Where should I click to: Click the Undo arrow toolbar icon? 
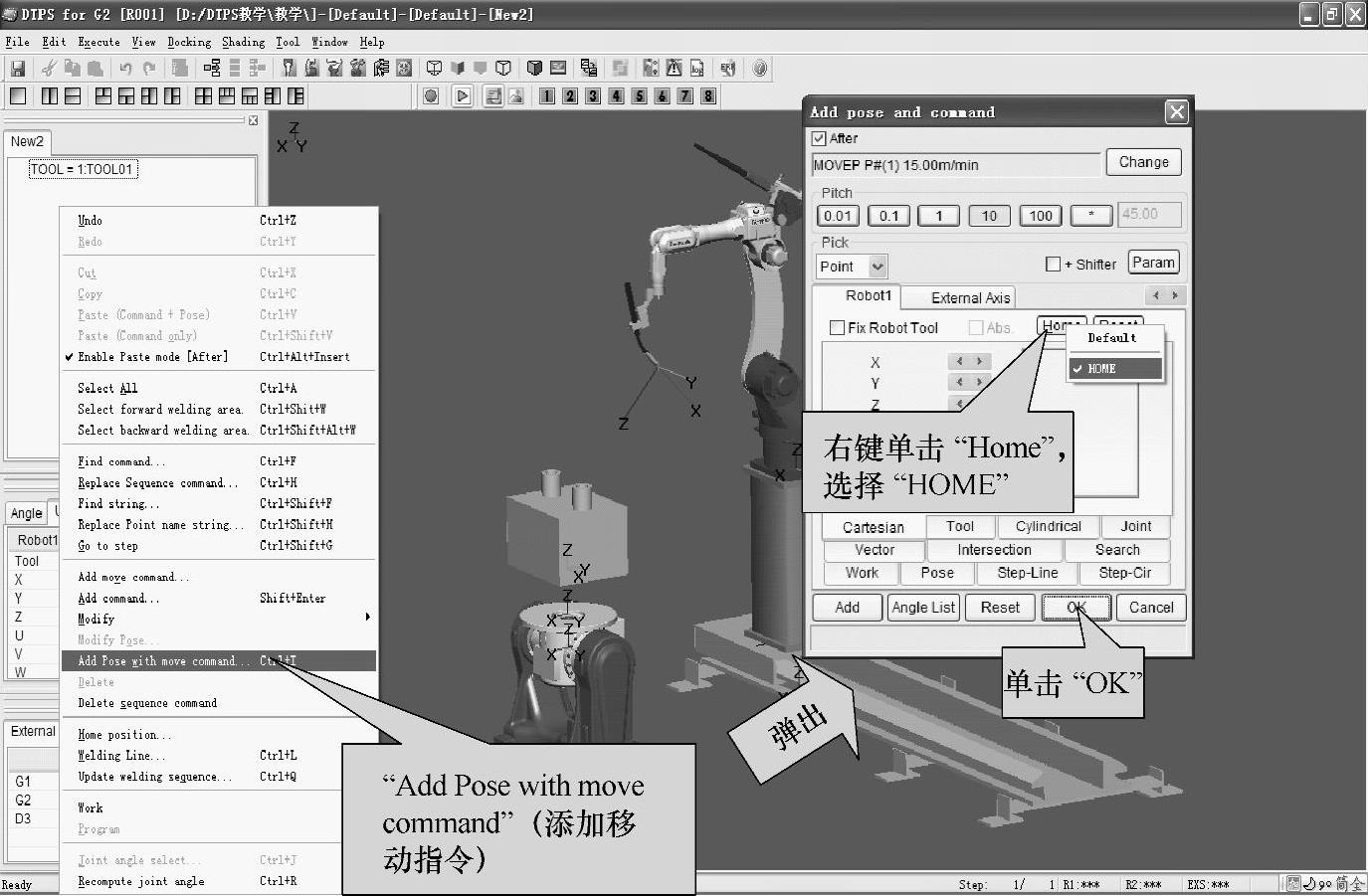125,69
